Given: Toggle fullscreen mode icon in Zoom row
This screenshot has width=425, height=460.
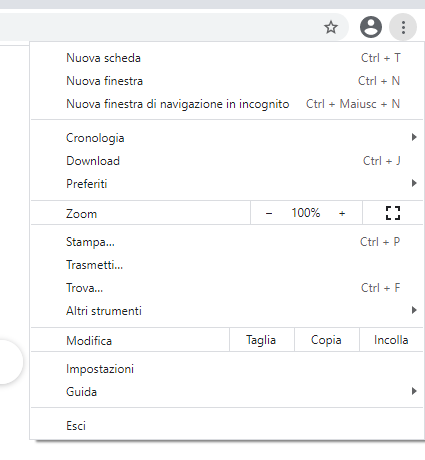Looking at the screenshot, I should (393, 213).
